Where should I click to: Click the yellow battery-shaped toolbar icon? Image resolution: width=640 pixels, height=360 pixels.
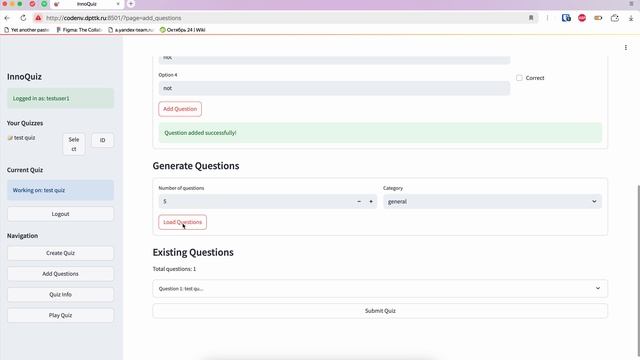coord(598,18)
